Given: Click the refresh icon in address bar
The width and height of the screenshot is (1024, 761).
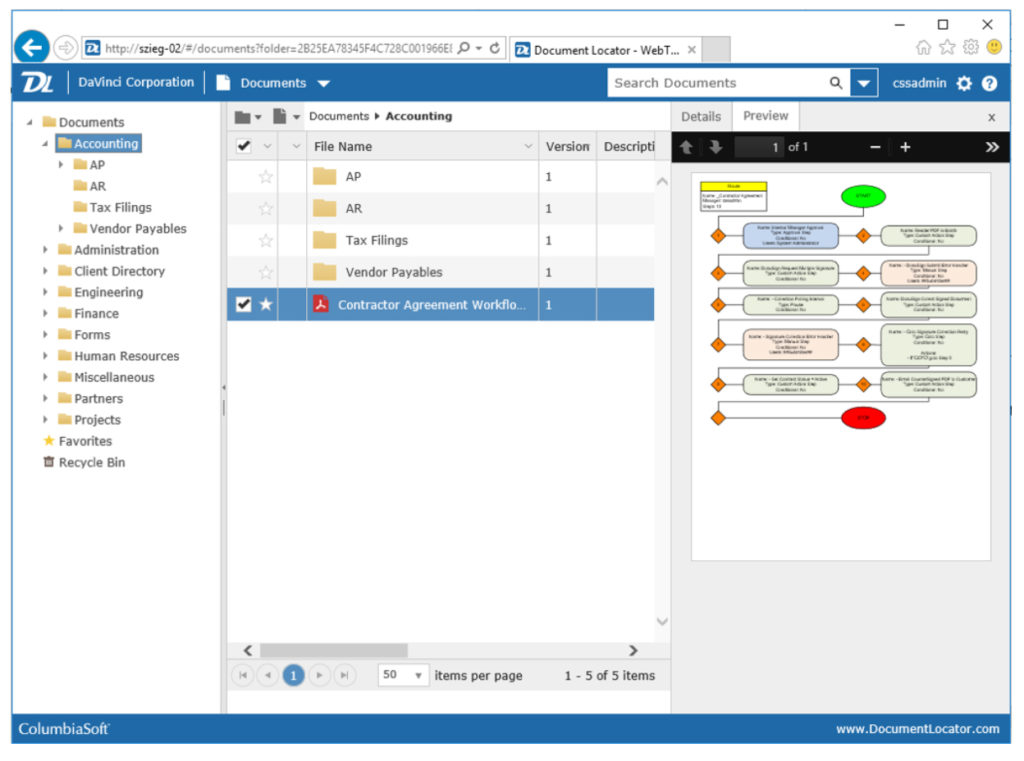Looking at the screenshot, I should point(495,48).
